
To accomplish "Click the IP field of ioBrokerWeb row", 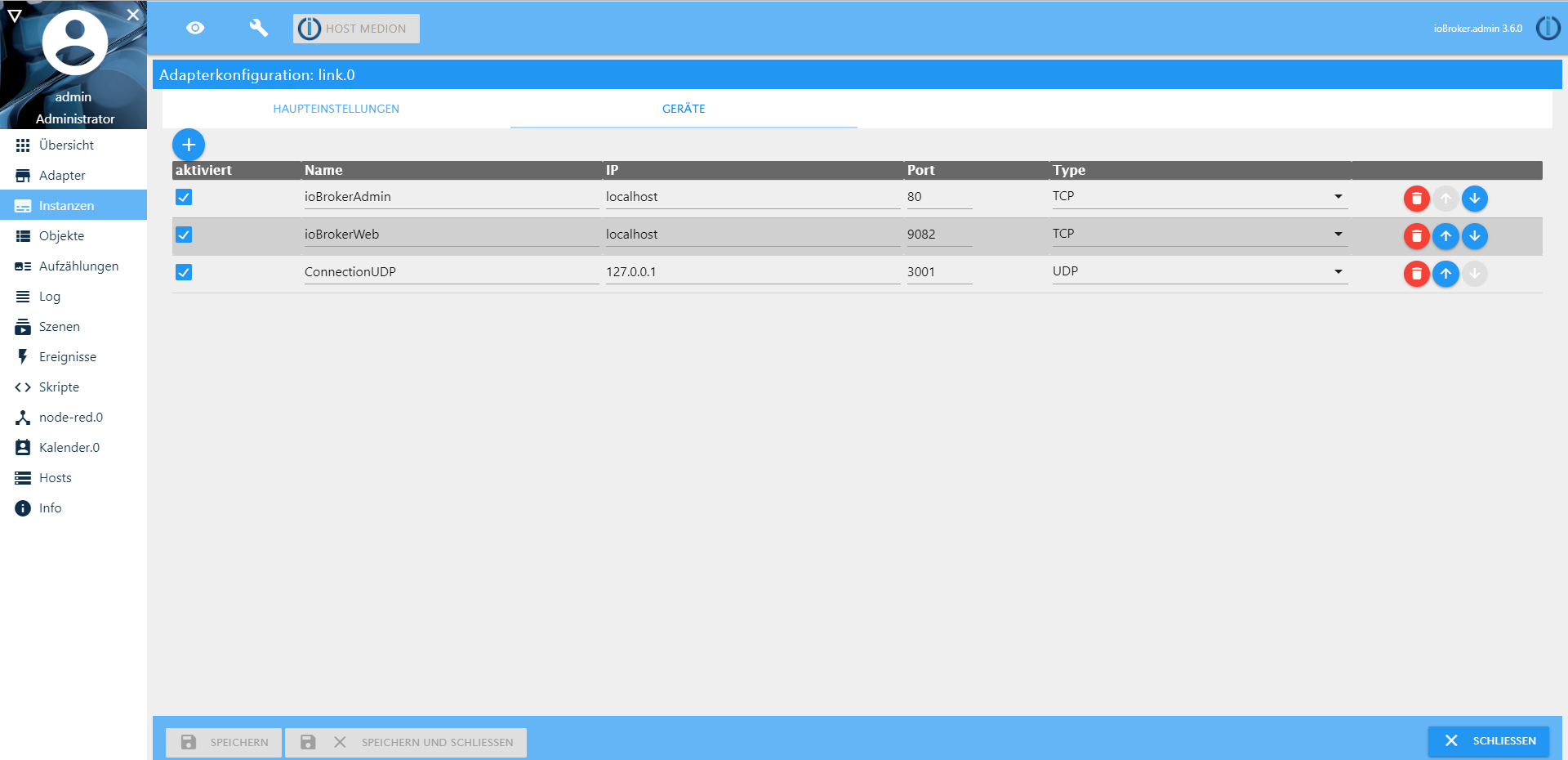I will point(753,235).
